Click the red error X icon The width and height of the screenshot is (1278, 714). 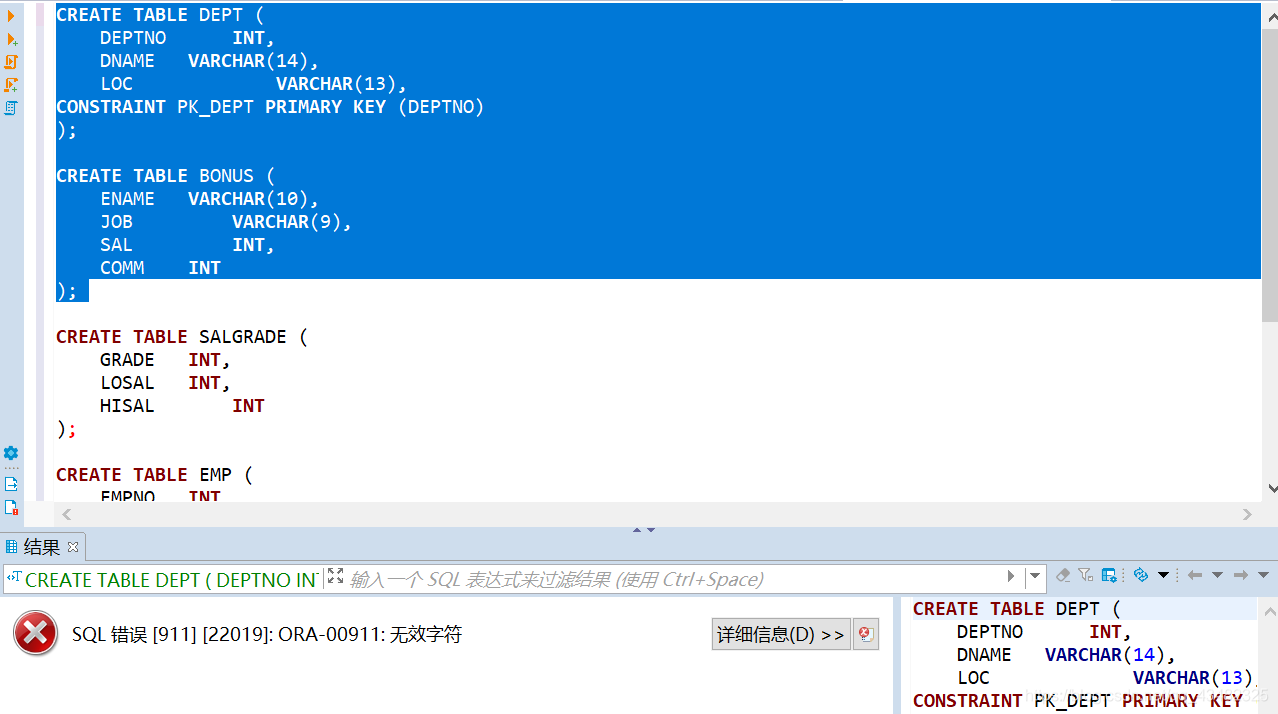pyautogui.click(x=36, y=634)
